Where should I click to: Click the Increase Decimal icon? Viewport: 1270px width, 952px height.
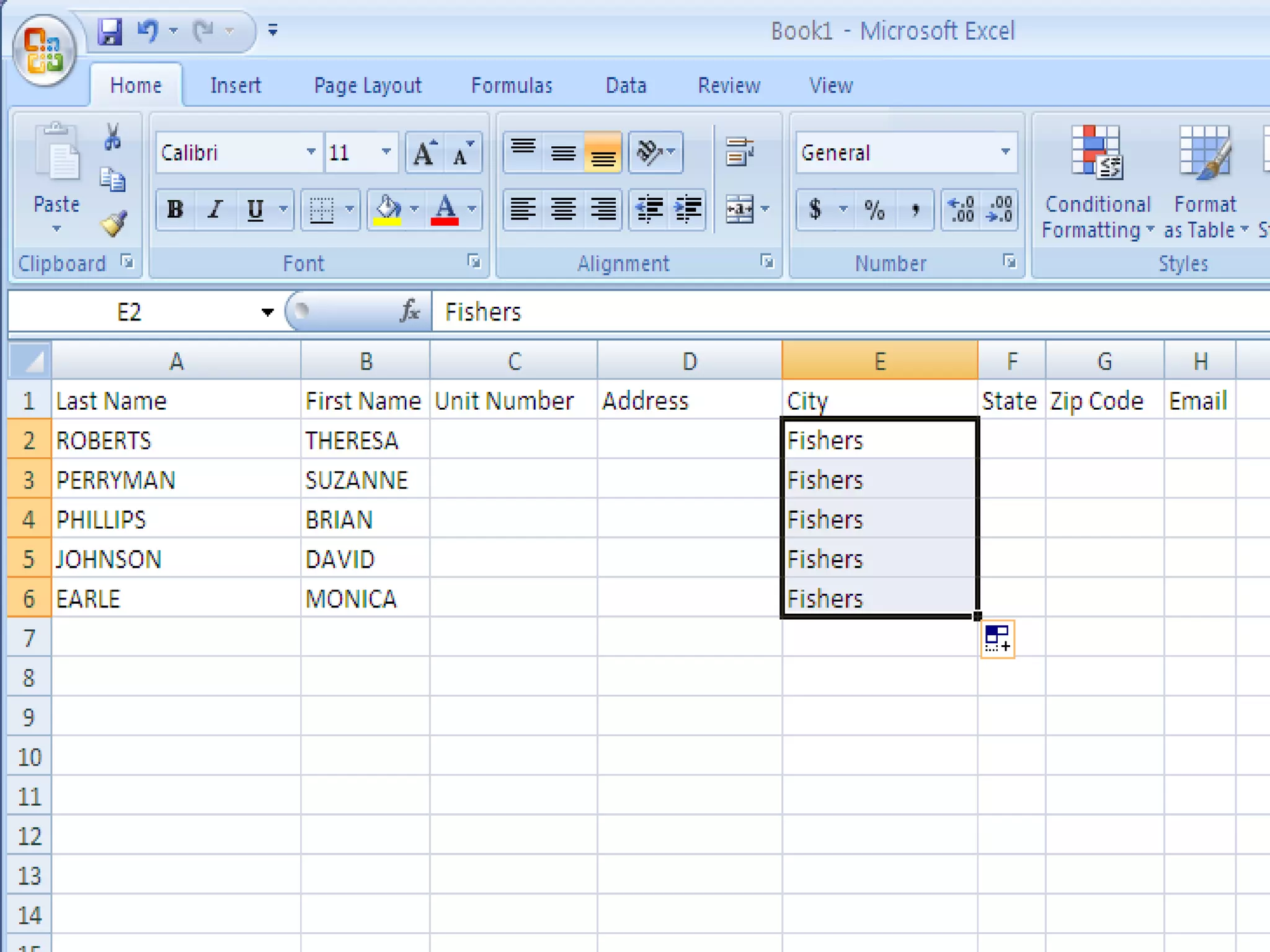(961, 209)
